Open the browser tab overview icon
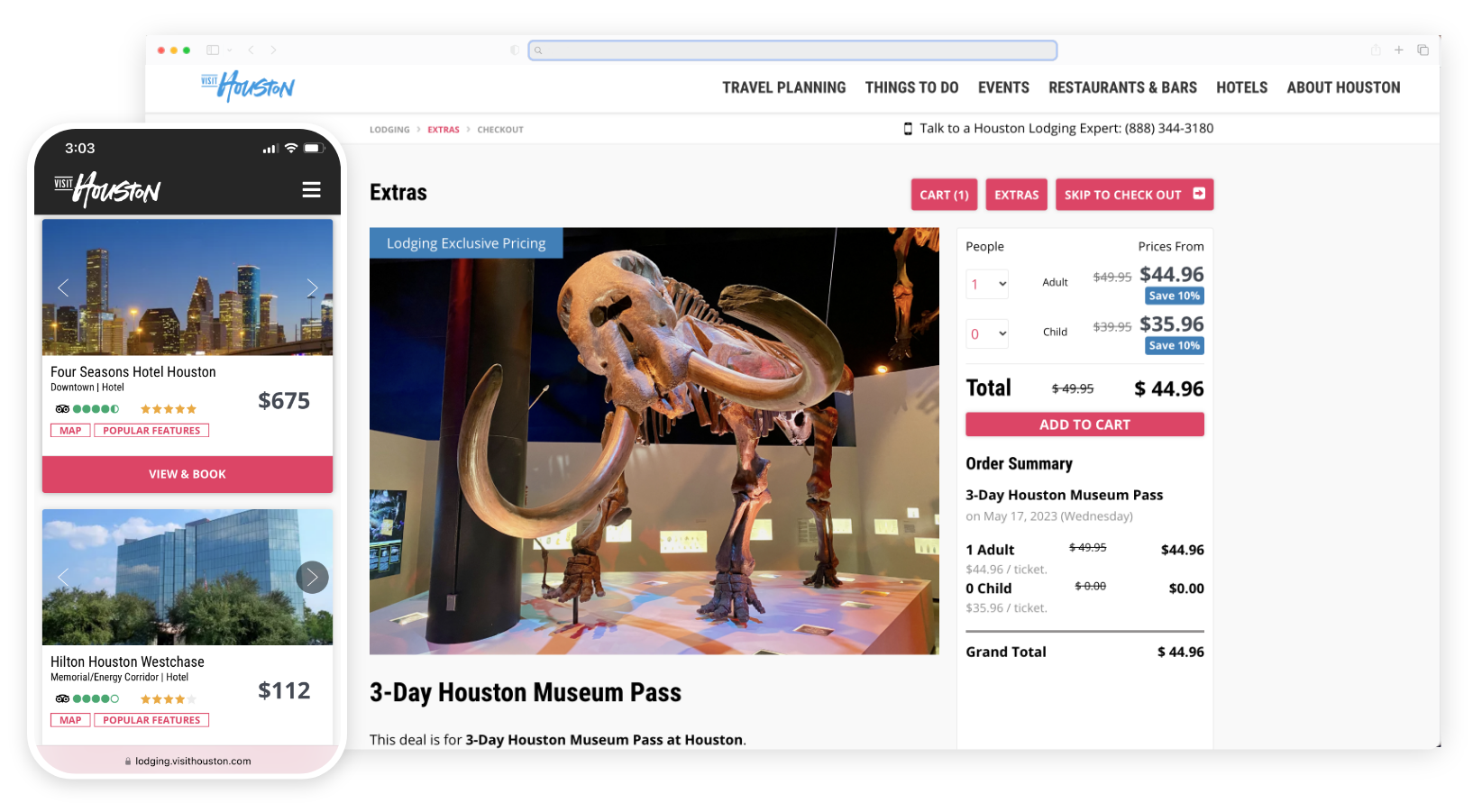This screenshot has width=1482, height=812. (1423, 50)
